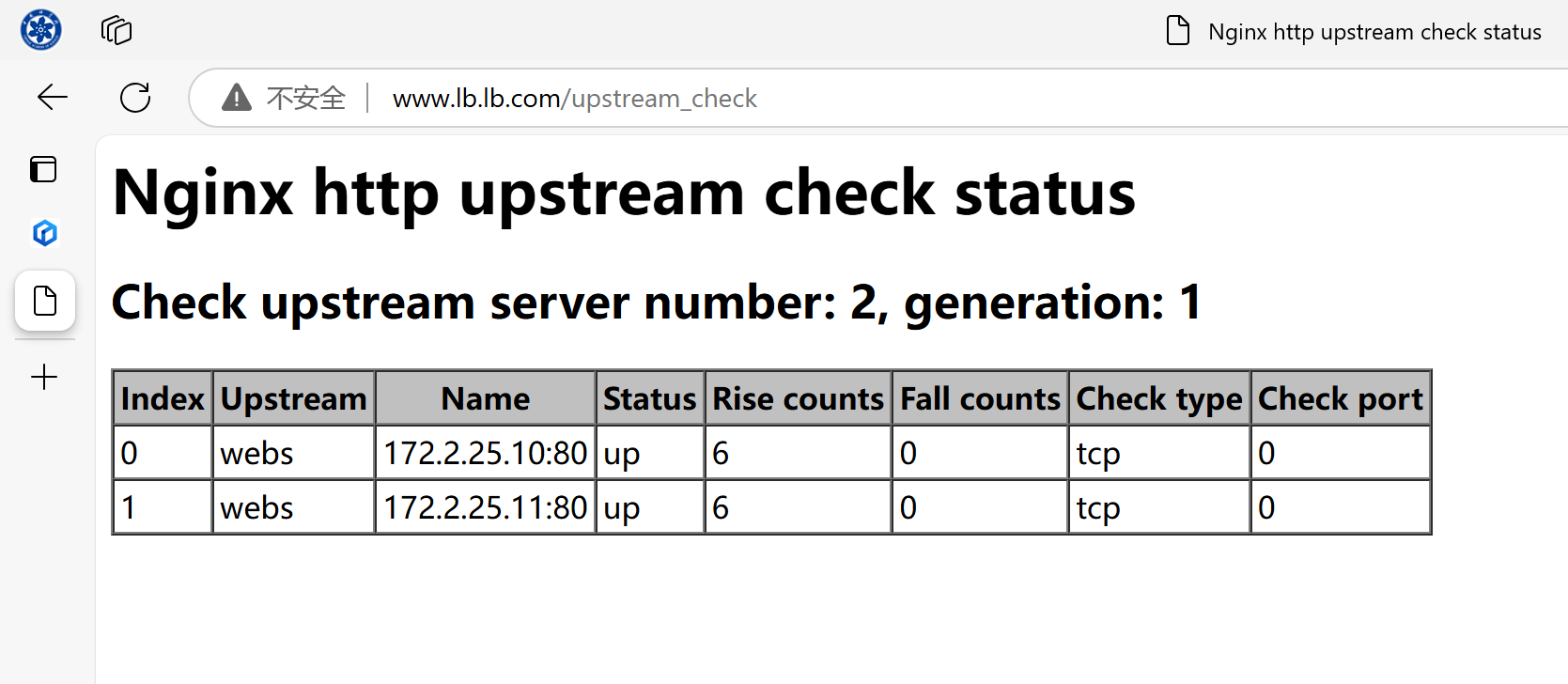Add a new tab with the plus icon
Screen dimensions: 1568x684
point(44,378)
